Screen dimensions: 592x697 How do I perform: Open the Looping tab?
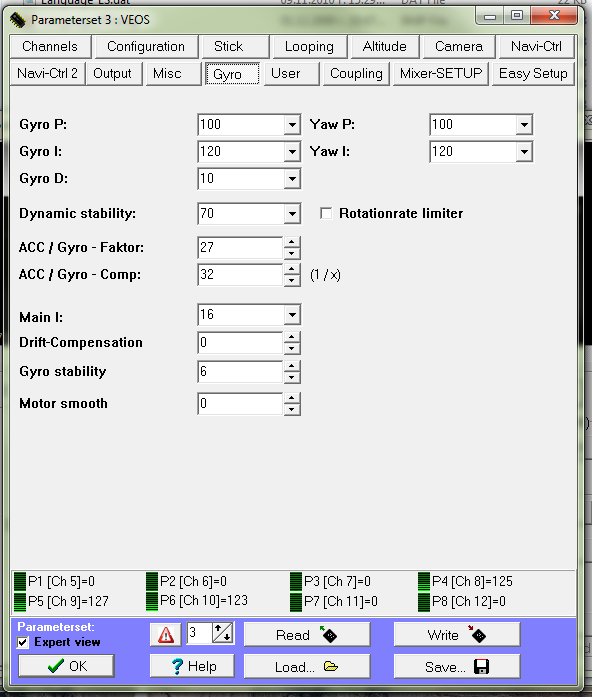coord(309,47)
